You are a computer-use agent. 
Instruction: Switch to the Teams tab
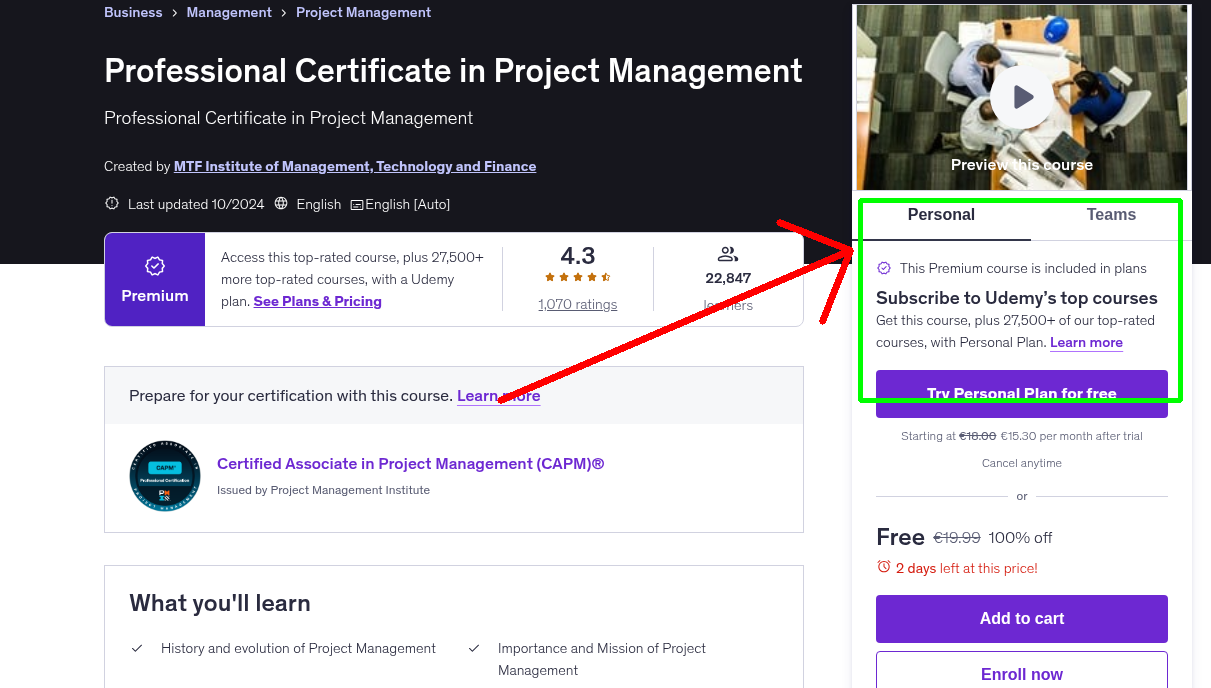click(1111, 215)
